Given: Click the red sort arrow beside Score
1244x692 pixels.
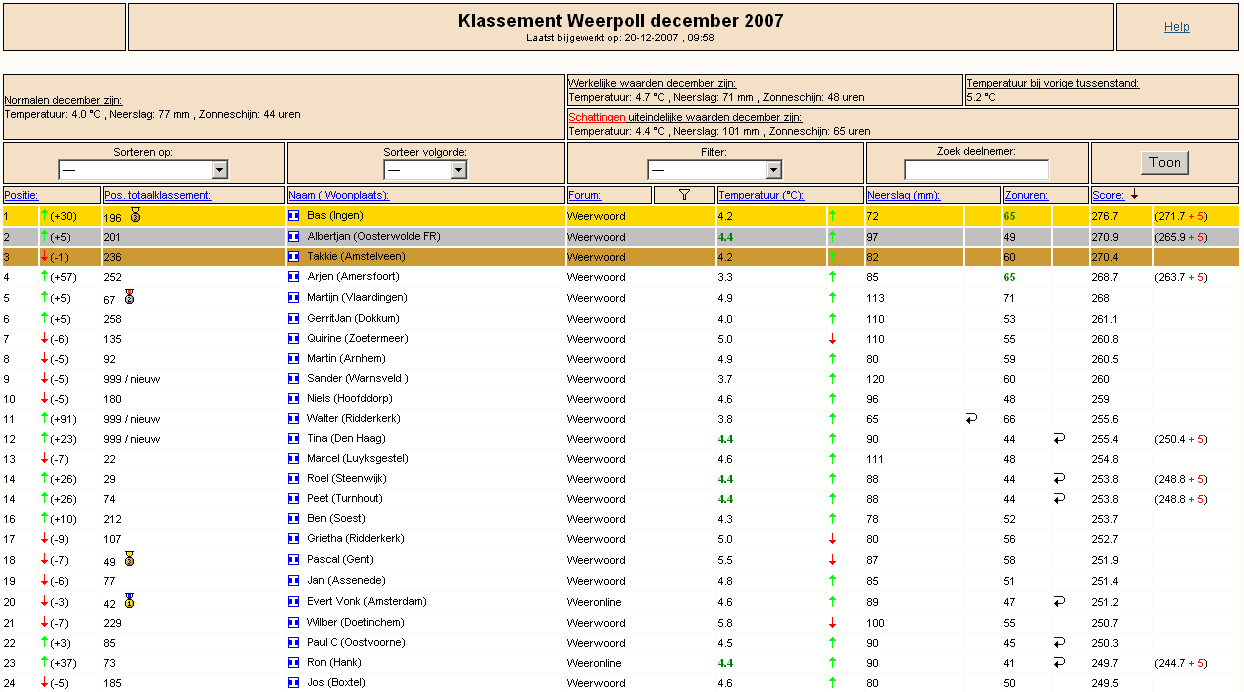Looking at the screenshot, I should (1134, 195).
